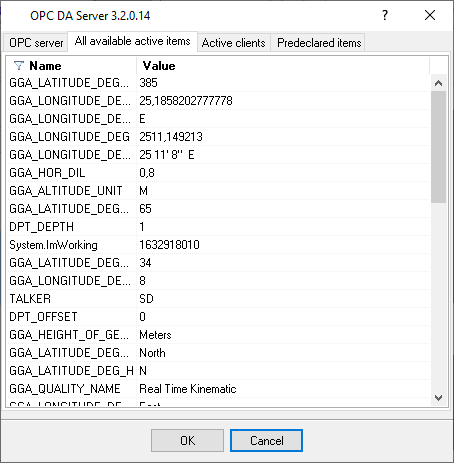This screenshot has width=454, height=463.
Task: Click the M value for altitude unit
Action: click(x=144, y=191)
